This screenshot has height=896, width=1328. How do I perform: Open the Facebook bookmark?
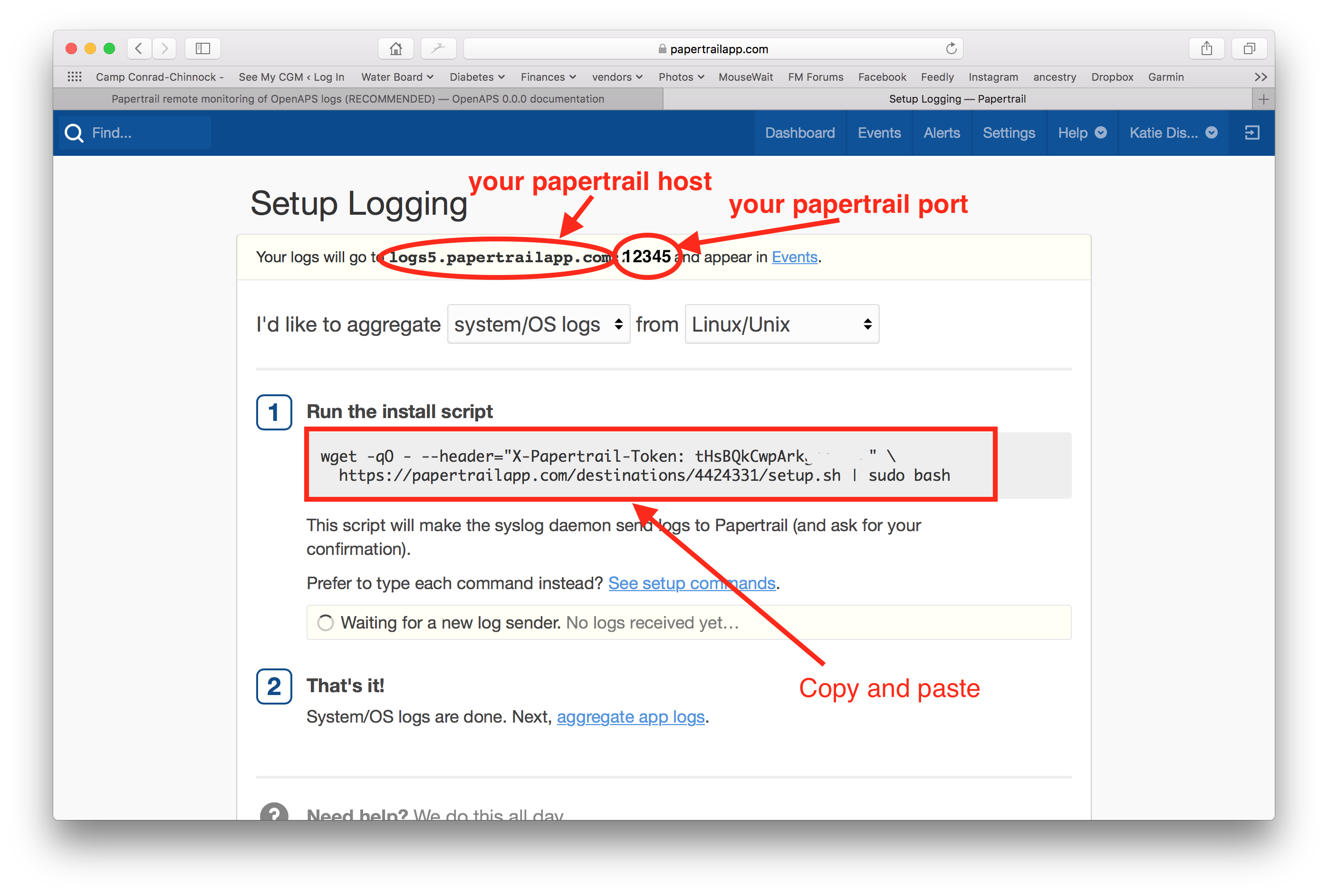coord(882,76)
